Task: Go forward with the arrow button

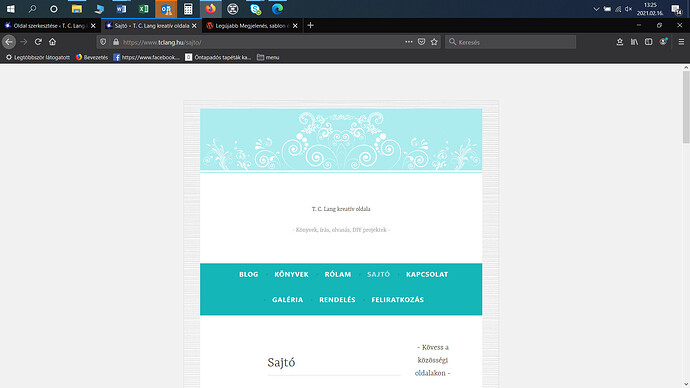Action: pyautogui.click(x=24, y=42)
